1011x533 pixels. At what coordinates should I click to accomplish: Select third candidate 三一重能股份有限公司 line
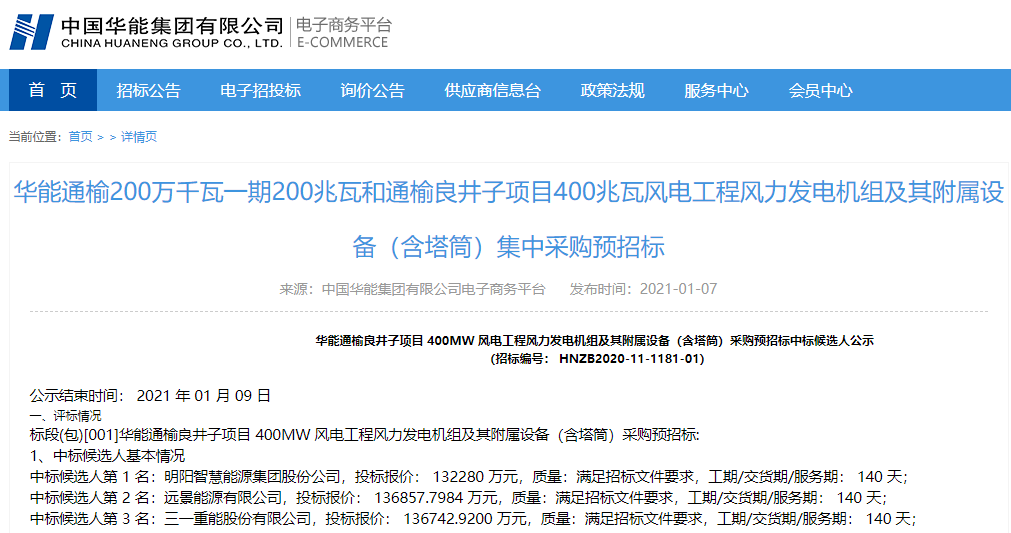[x=473, y=519]
